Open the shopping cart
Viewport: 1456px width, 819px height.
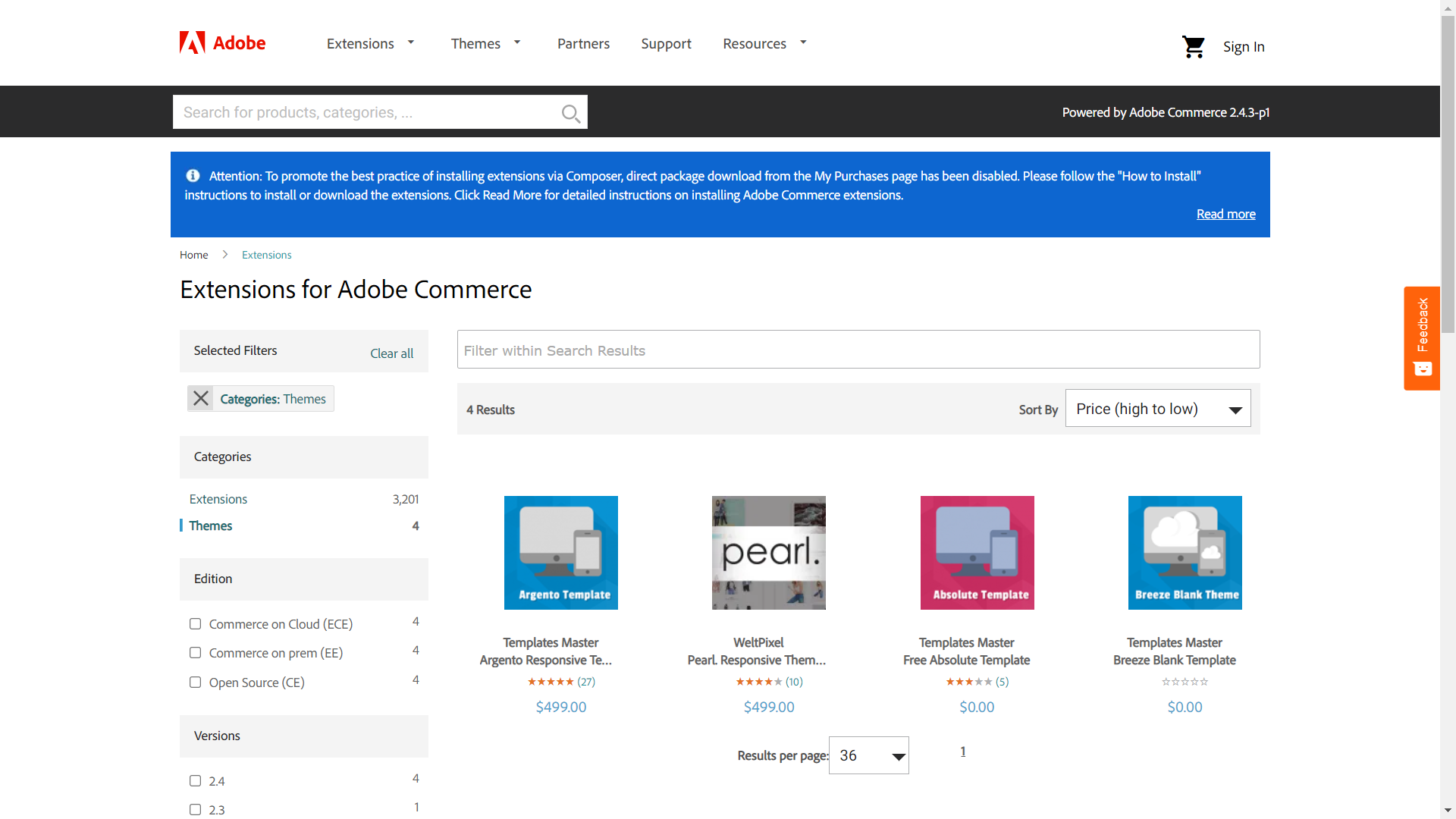tap(1194, 47)
